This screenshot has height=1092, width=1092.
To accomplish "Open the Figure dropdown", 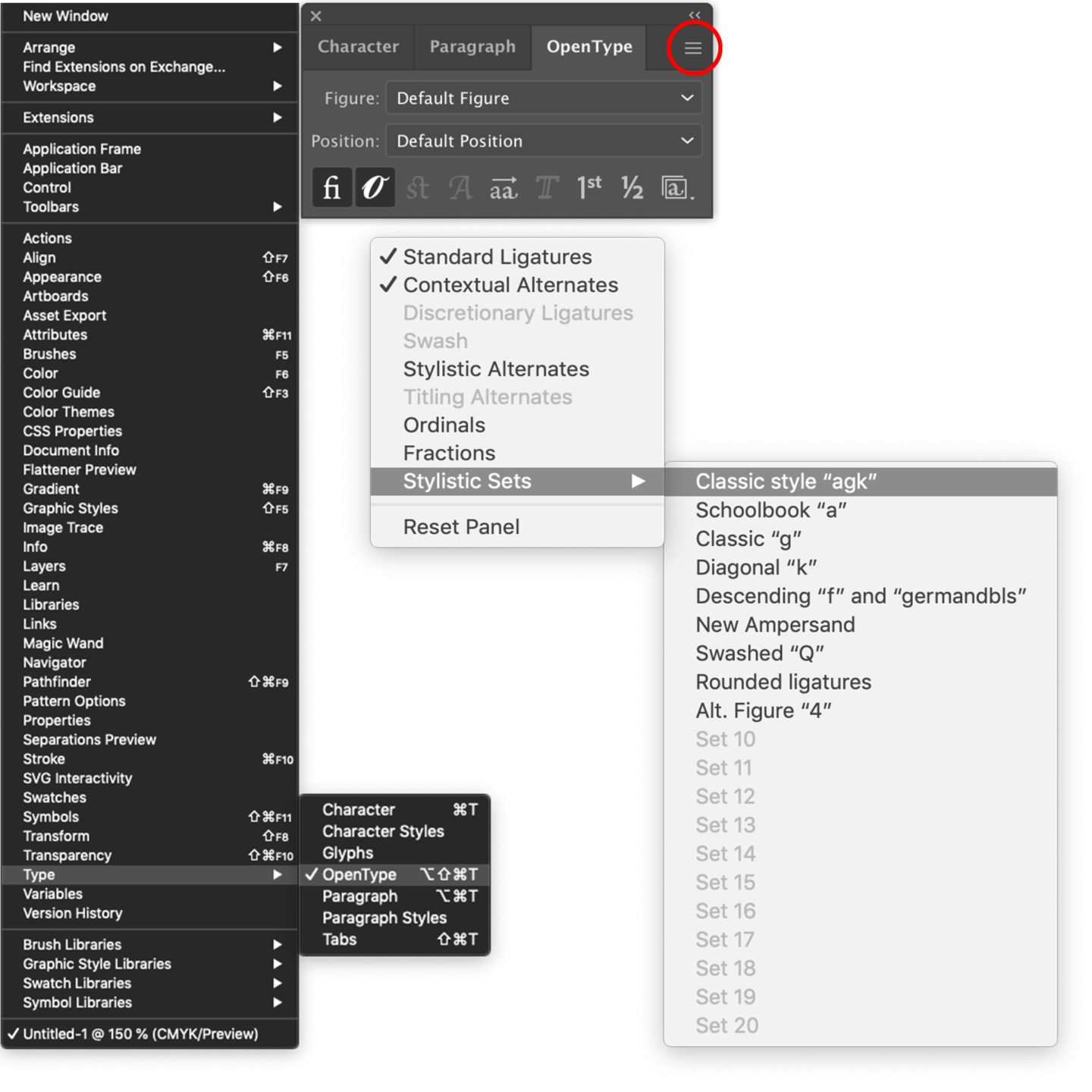I will 544,98.
